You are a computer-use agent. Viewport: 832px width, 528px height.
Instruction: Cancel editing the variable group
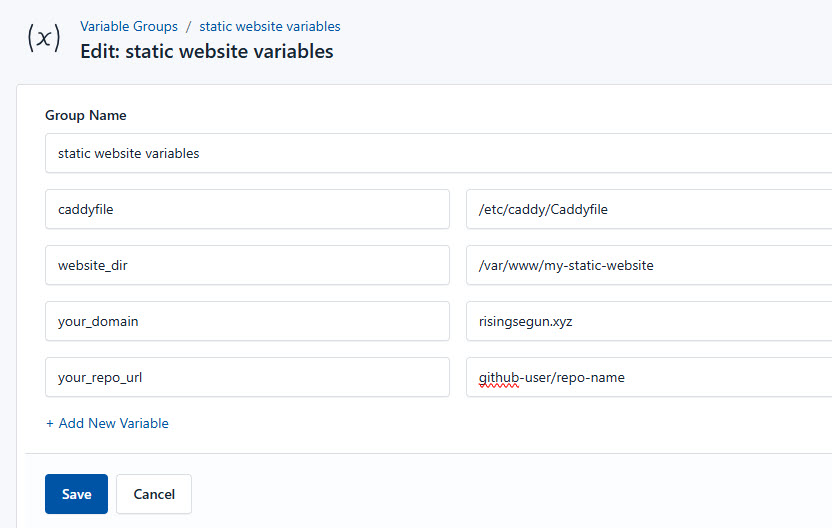[154, 494]
